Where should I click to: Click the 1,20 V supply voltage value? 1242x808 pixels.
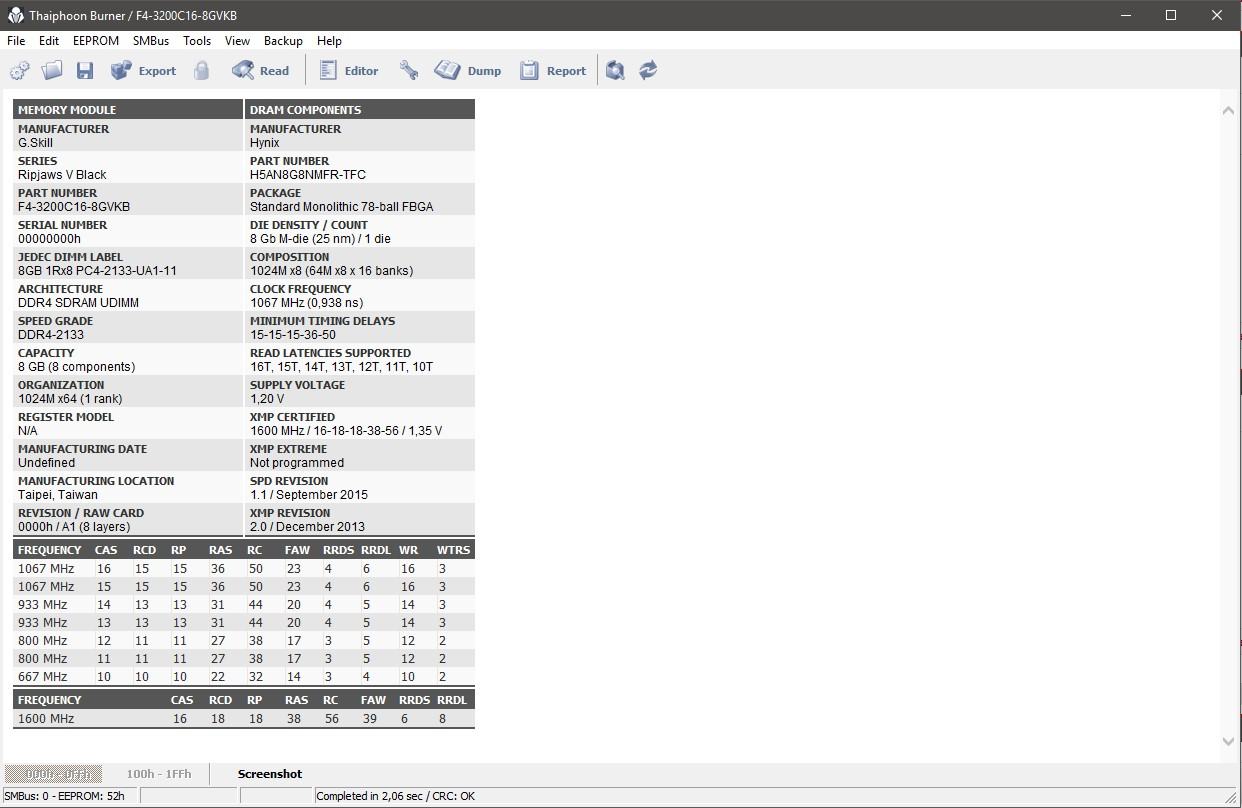267,399
